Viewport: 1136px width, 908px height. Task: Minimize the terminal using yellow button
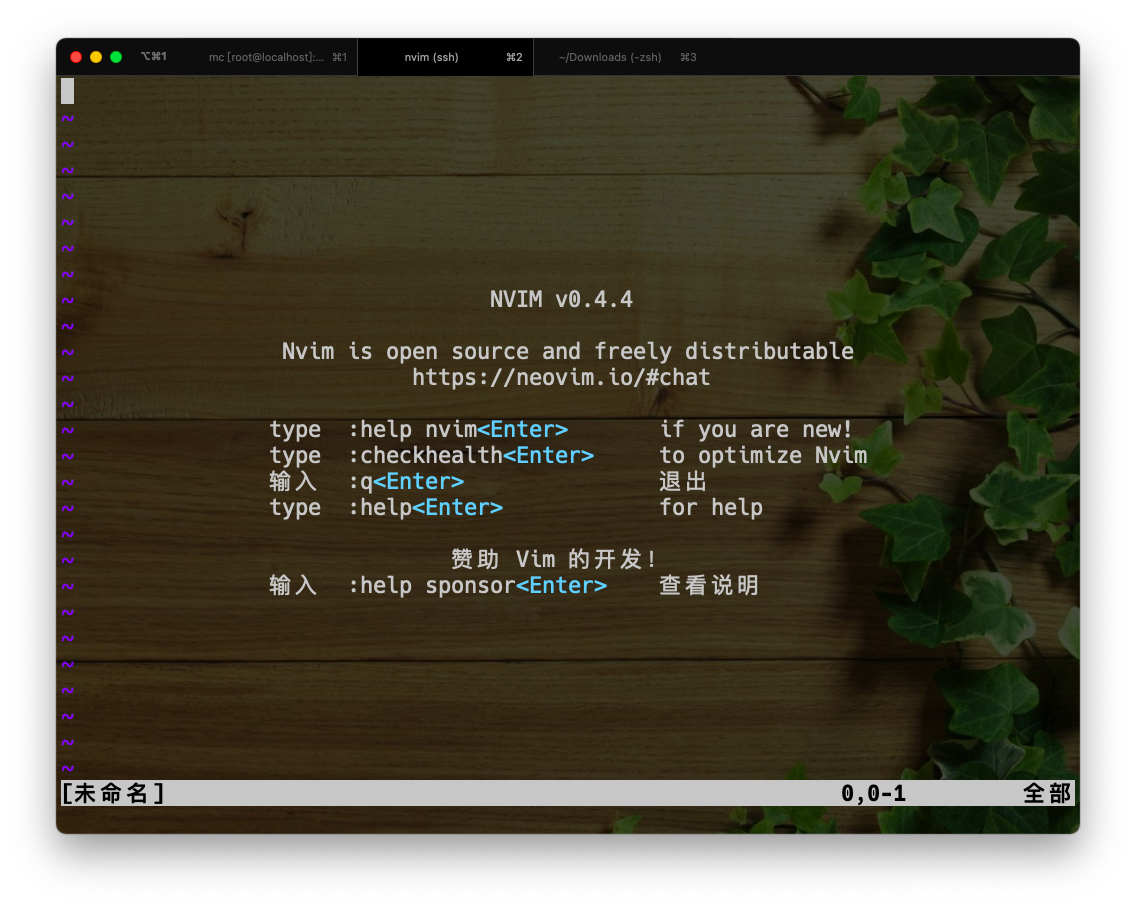click(x=96, y=57)
